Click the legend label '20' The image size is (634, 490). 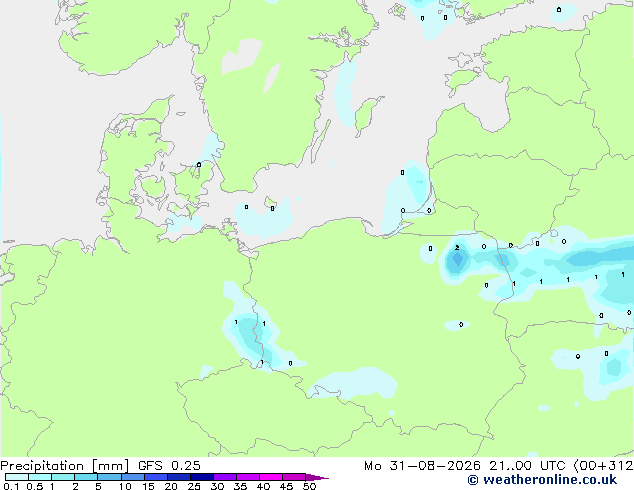(171, 486)
